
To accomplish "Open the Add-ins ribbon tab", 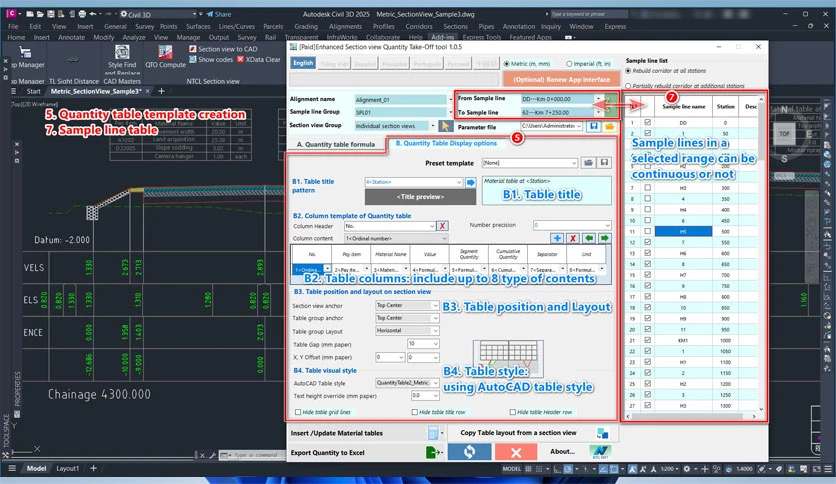I will pyautogui.click(x=443, y=37).
